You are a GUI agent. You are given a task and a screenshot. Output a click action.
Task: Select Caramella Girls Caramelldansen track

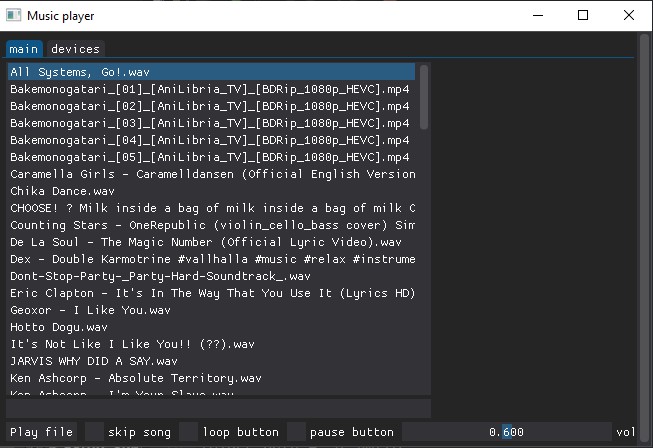coord(211,174)
